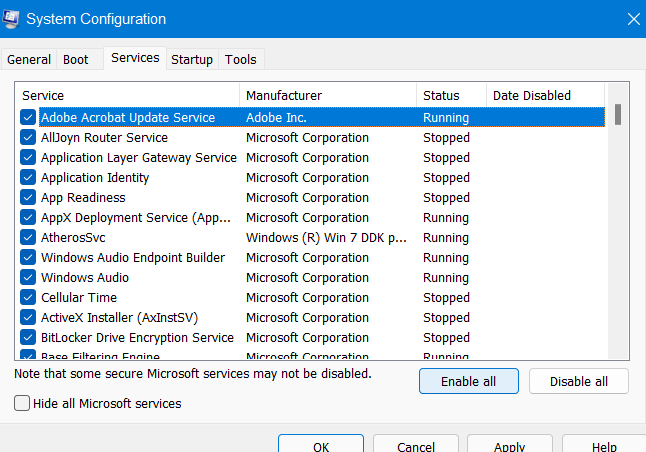Toggle BitLocker Drive Encryption Service checkbox
This screenshot has width=646, height=452.
[28, 338]
